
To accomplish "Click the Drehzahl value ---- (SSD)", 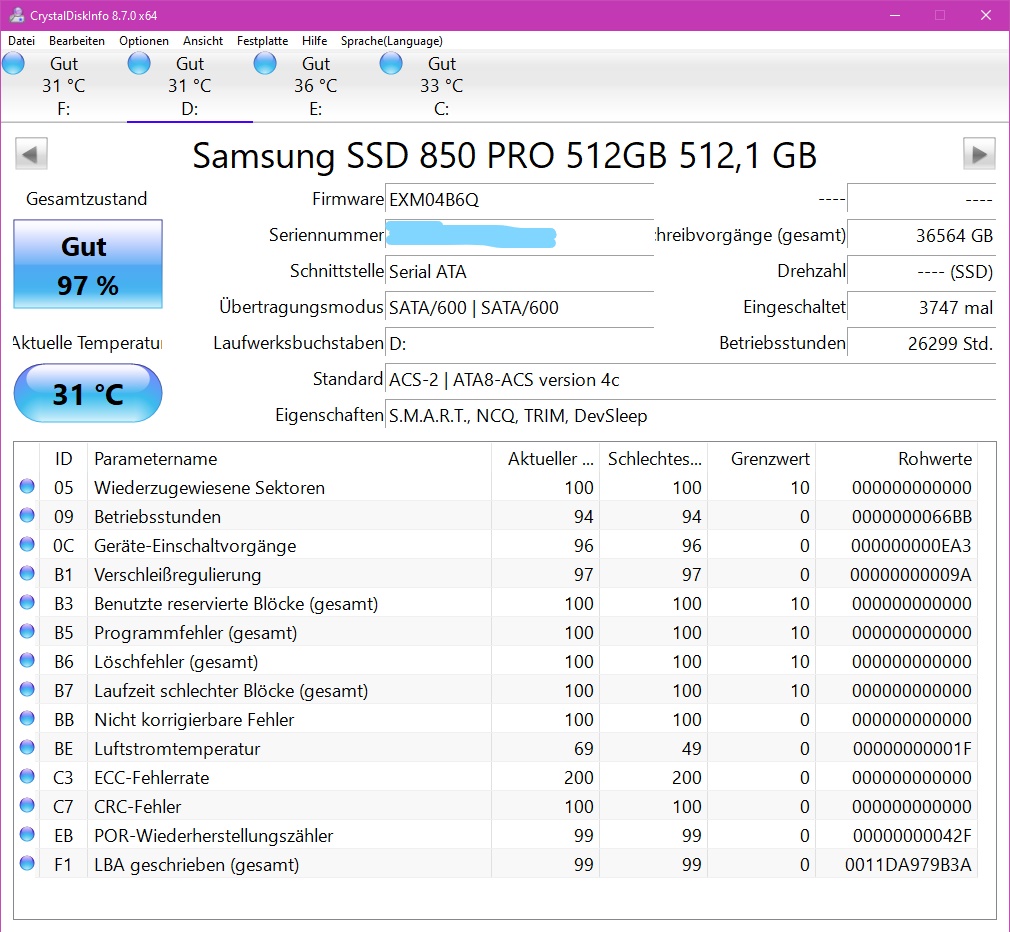I will 922,272.
